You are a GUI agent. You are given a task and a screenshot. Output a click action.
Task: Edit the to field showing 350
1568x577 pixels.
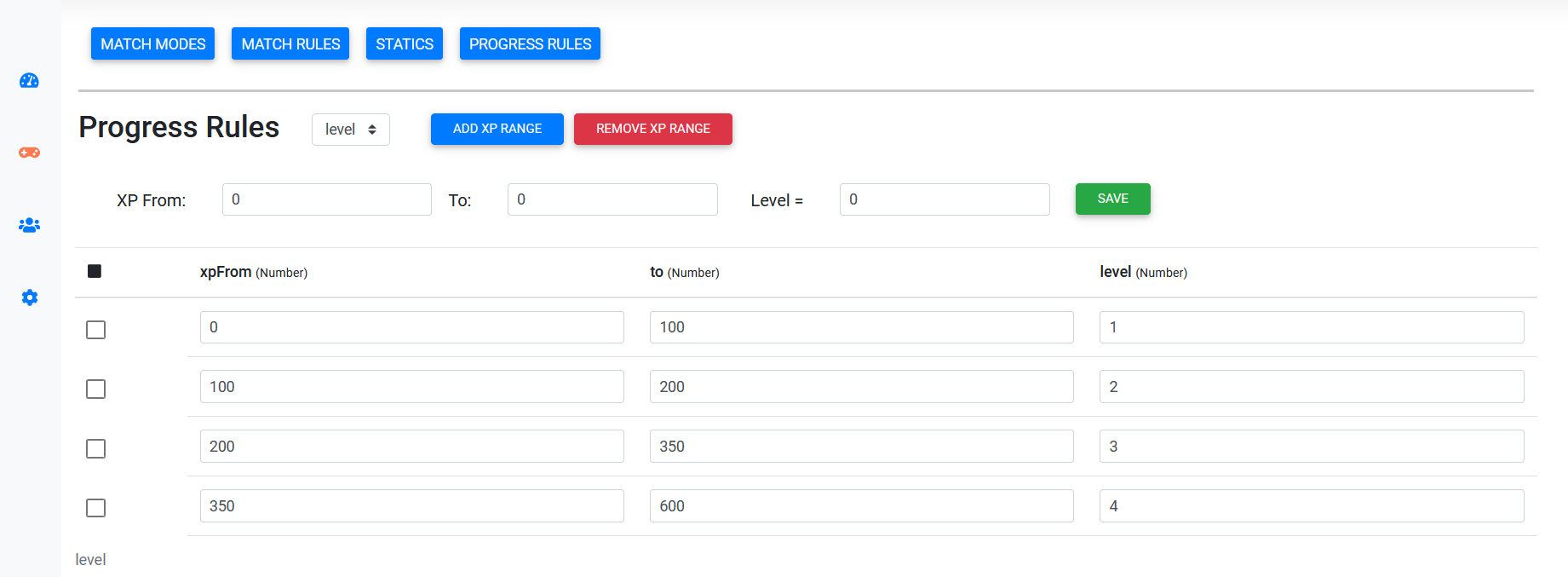862,447
